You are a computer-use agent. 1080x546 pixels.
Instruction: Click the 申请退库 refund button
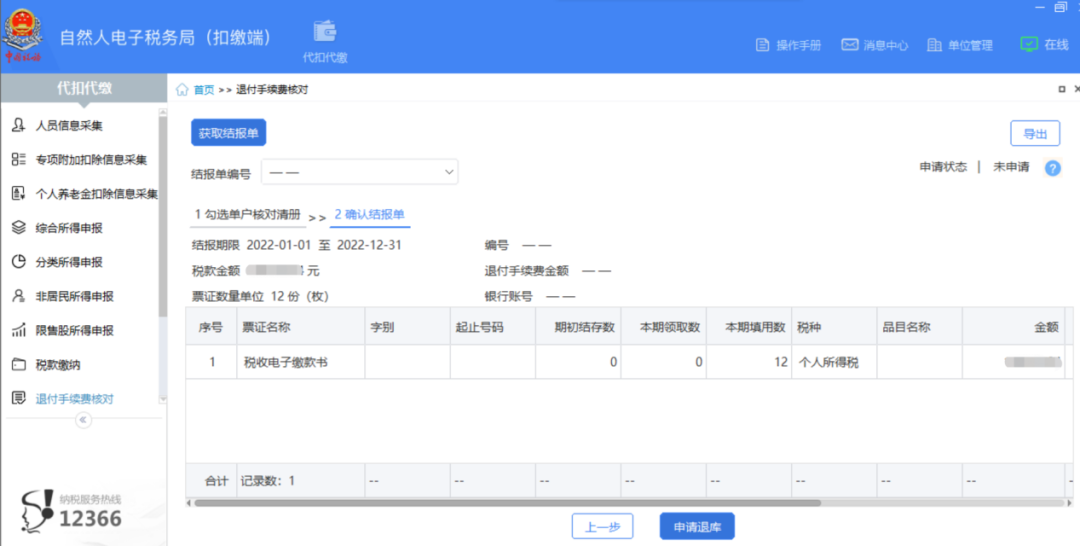[x=697, y=527]
